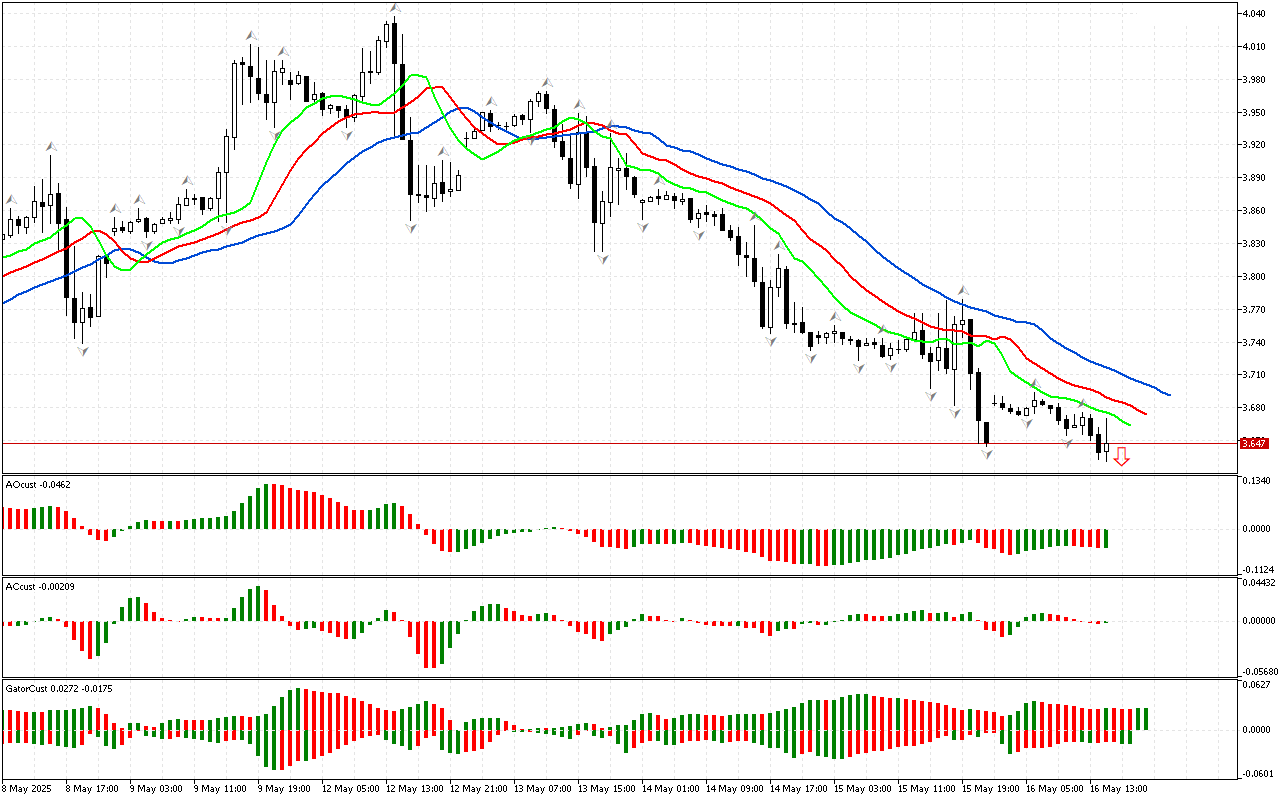Select the ACcust indicator label
This screenshot has width=1280, height=800.
35,586
